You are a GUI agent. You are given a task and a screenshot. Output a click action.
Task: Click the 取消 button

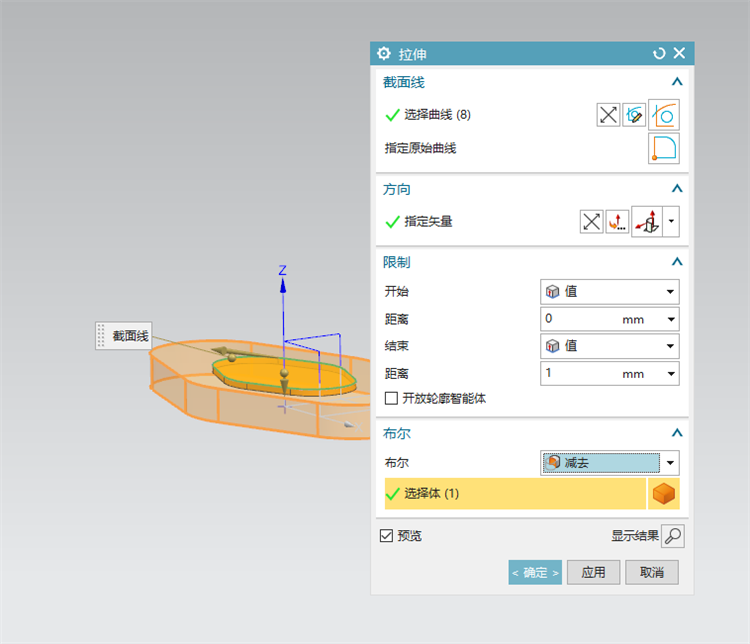pyautogui.click(x=652, y=572)
